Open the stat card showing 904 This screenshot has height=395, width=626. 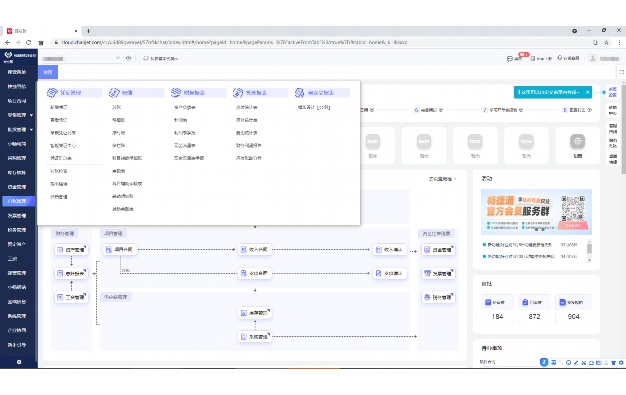pyautogui.click(x=573, y=309)
